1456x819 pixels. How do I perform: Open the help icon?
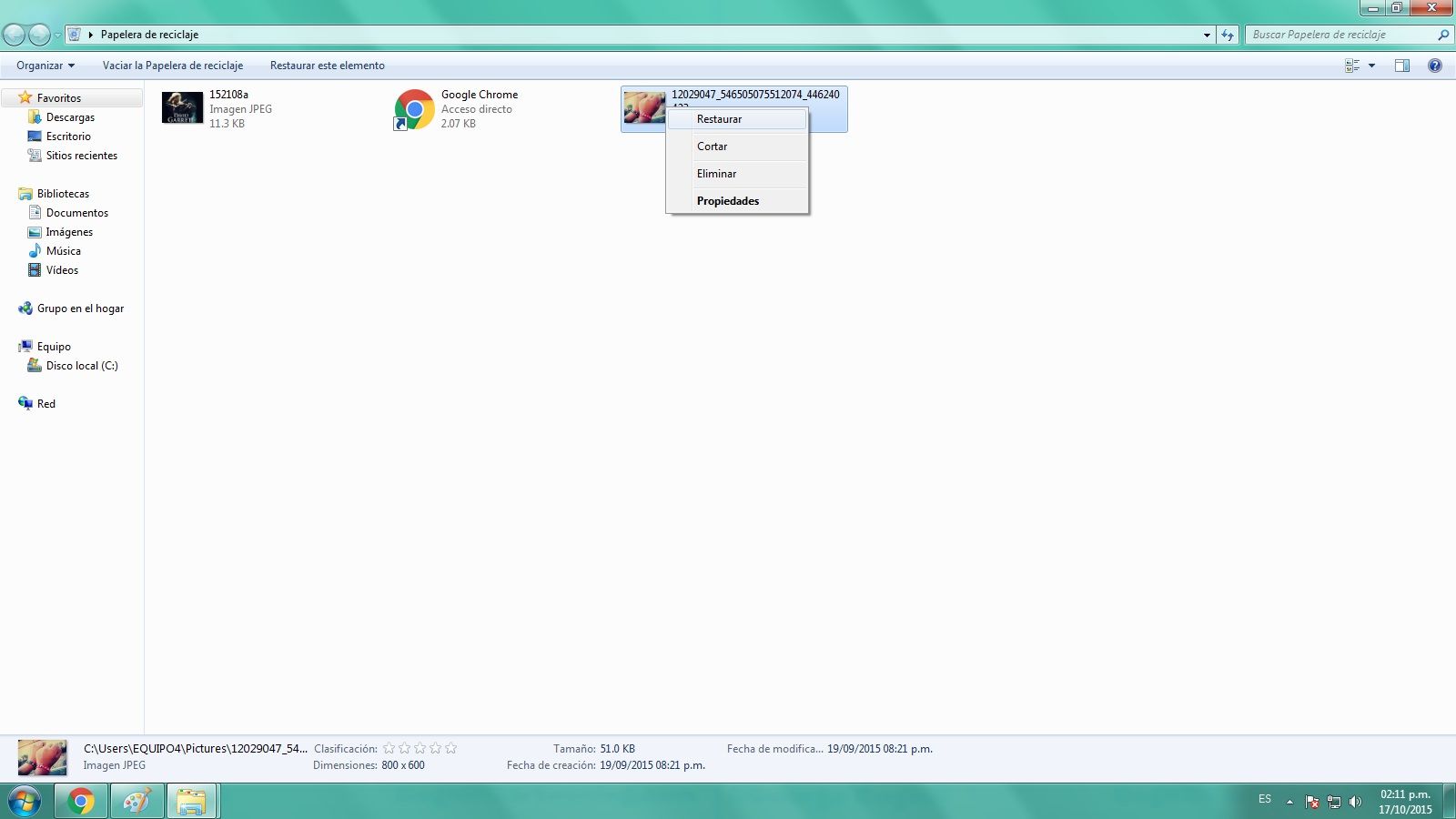point(1434,66)
